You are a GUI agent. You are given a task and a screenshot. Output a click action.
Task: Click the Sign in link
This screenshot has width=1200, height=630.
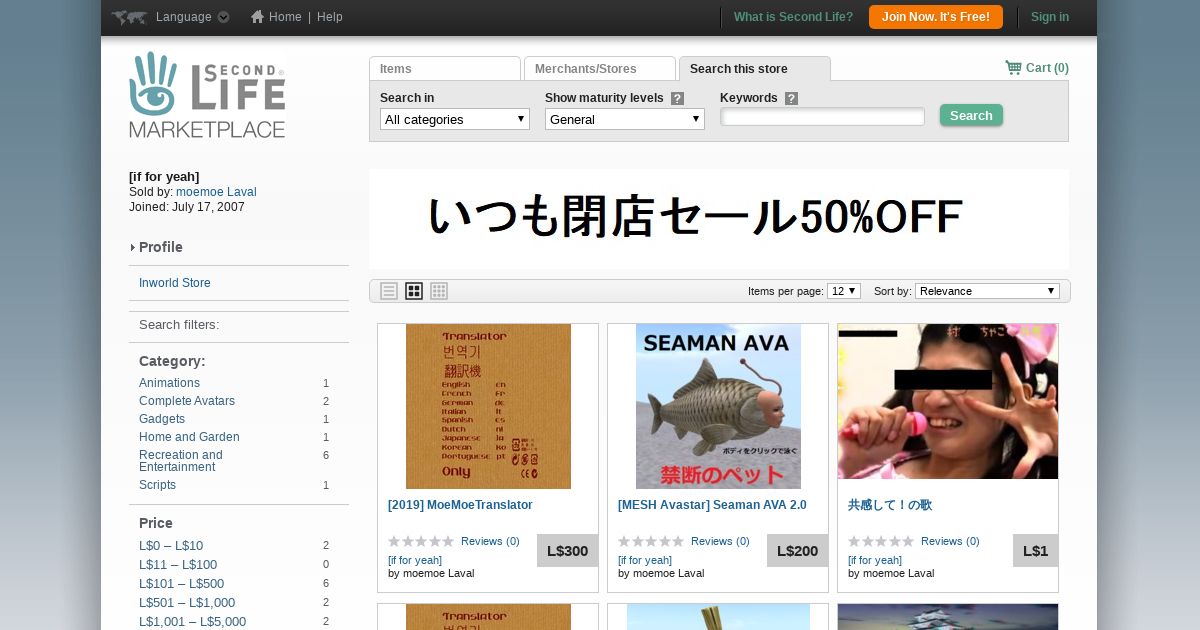(1050, 17)
